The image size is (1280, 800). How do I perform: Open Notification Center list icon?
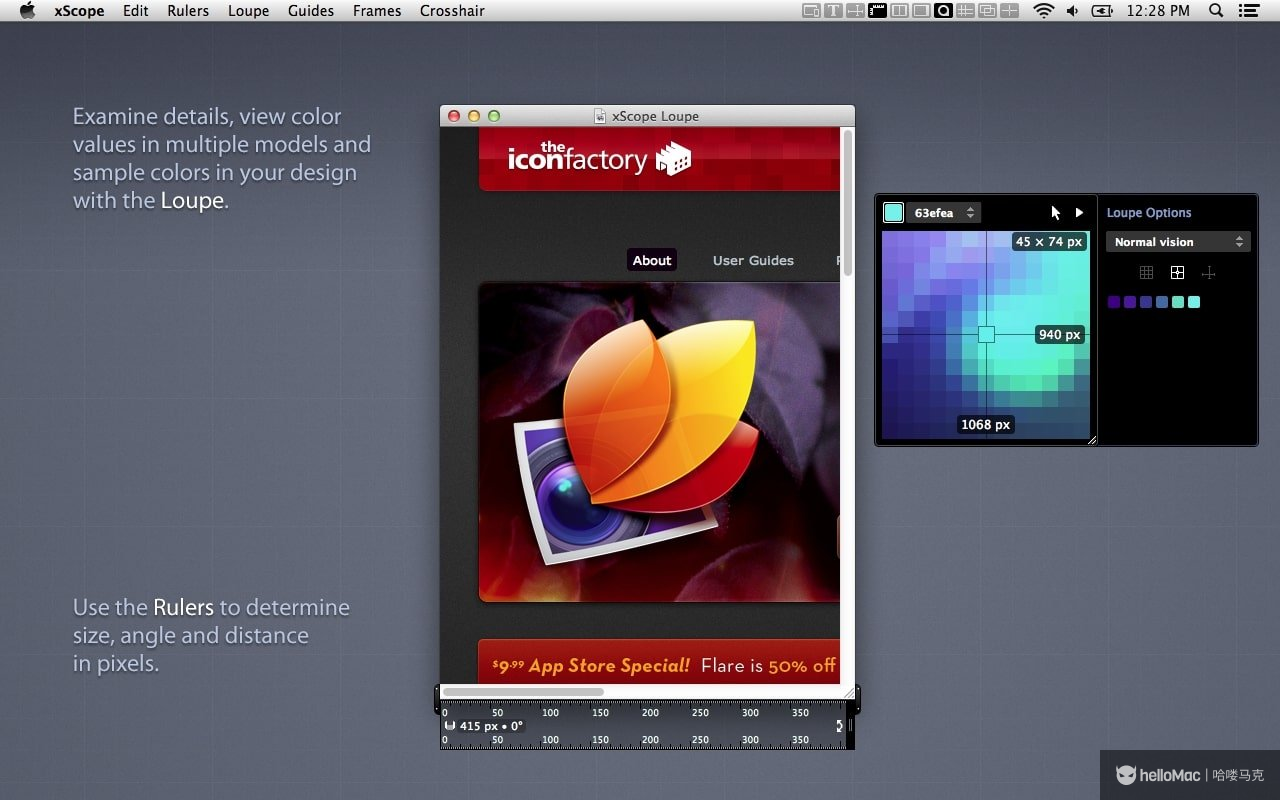1248,11
